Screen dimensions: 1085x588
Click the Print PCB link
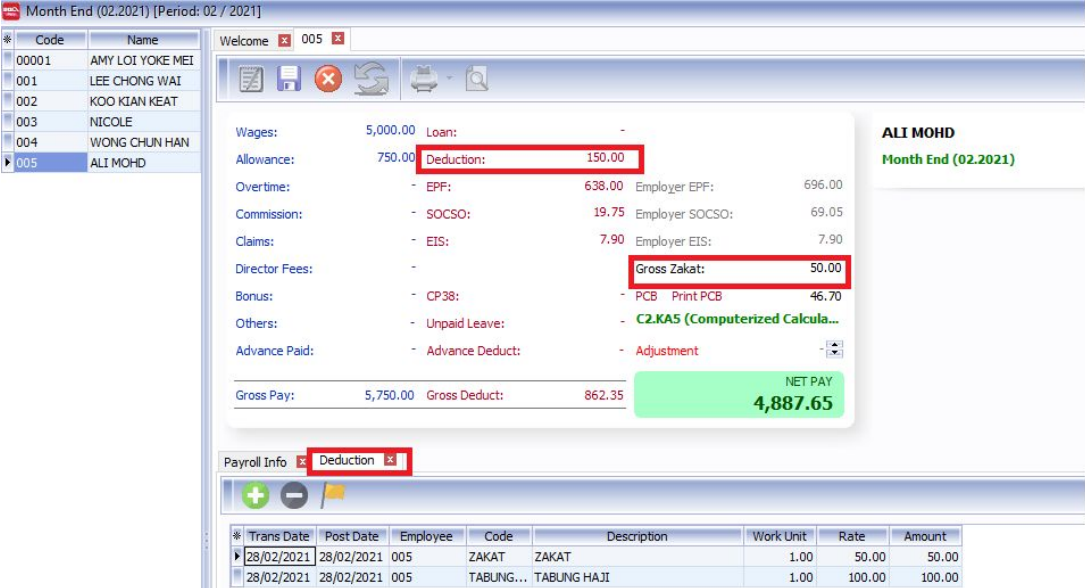[697, 296]
